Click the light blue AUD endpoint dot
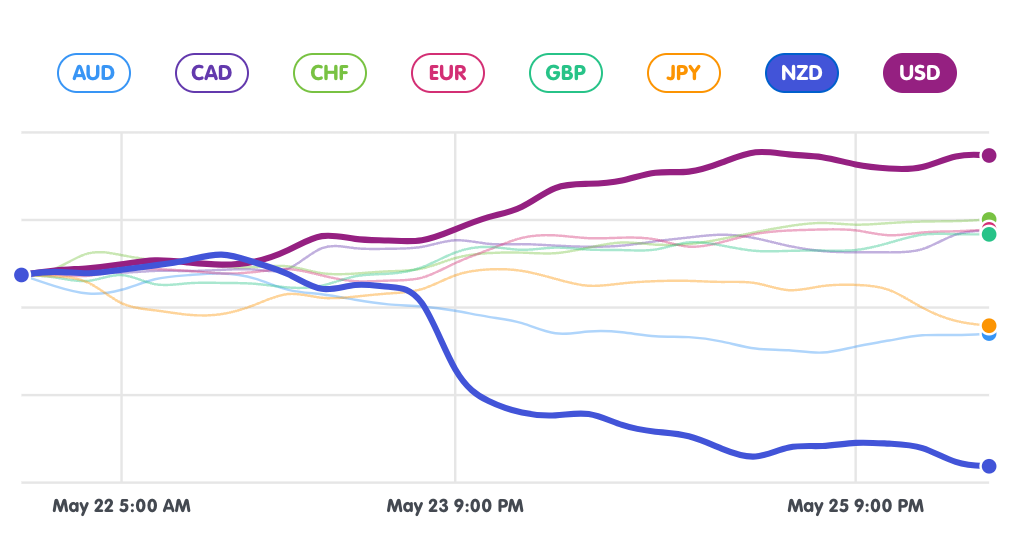The width and height of the screenshot is (1016, 556). (x=990, y=335)
